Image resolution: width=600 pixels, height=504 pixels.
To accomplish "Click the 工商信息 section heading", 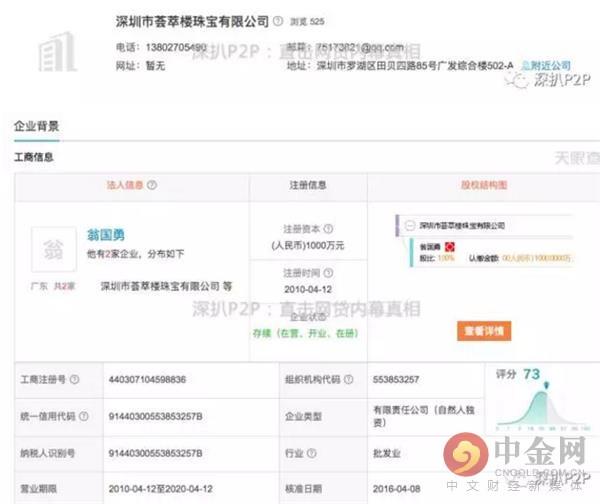I will [x=34, y=157].
